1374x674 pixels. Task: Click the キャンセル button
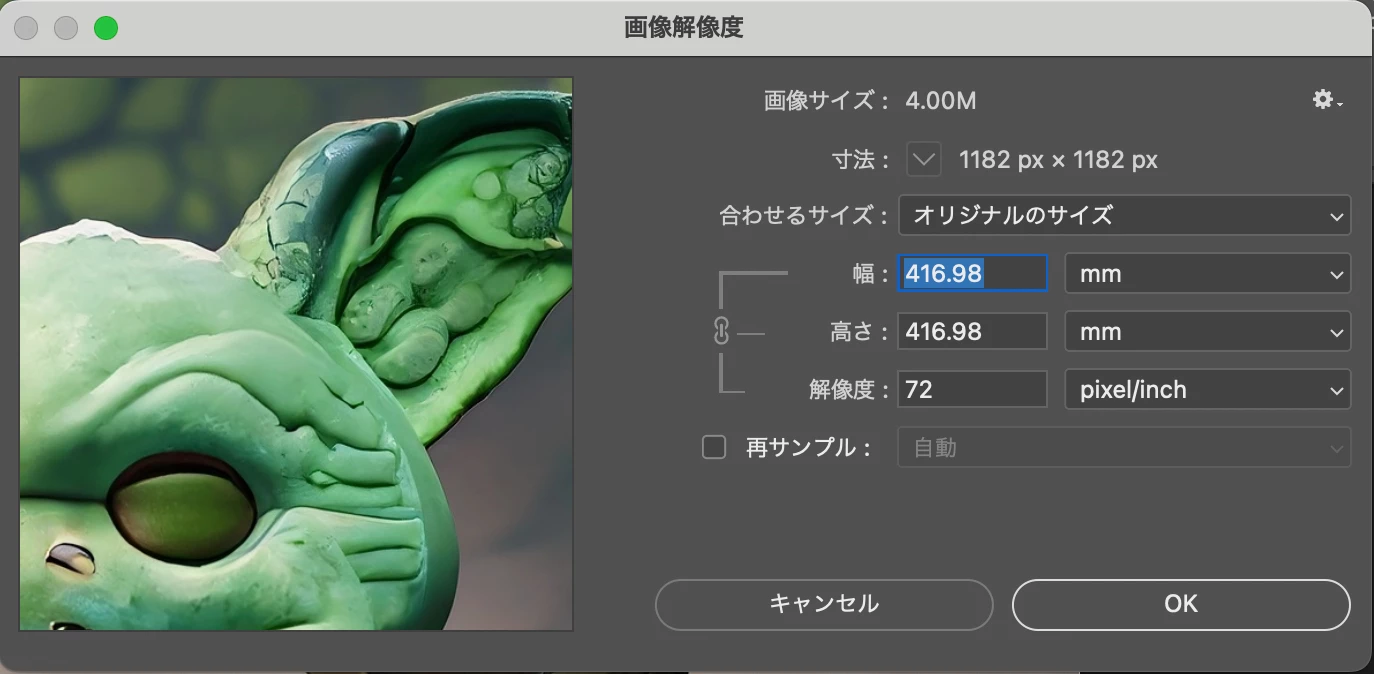click(x=824, y=604)
